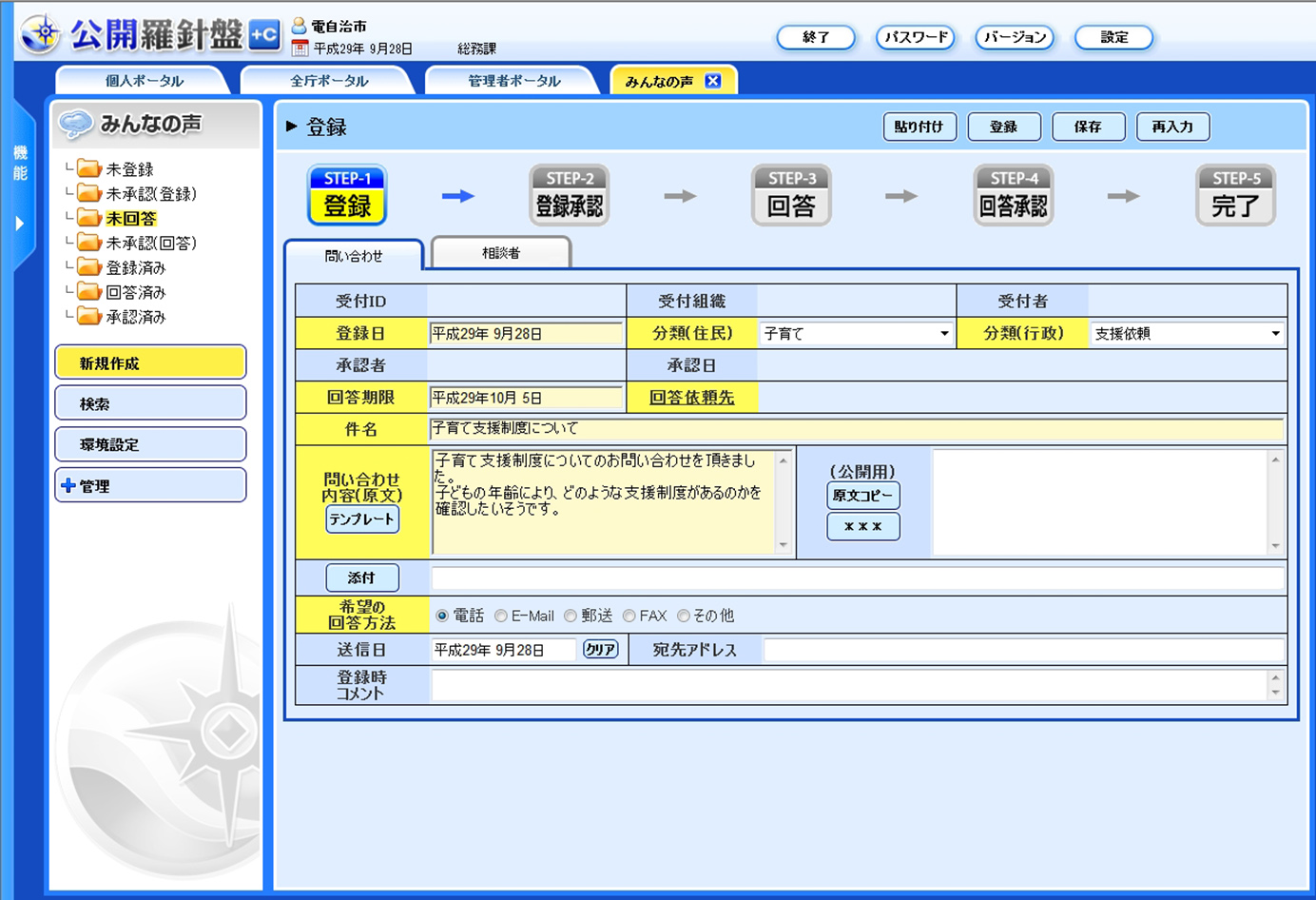The height and width of the screenshot is (900, 1316).
Task: Open the 未登録 folder
Action: pyautogui.click(x=116, y=169)
